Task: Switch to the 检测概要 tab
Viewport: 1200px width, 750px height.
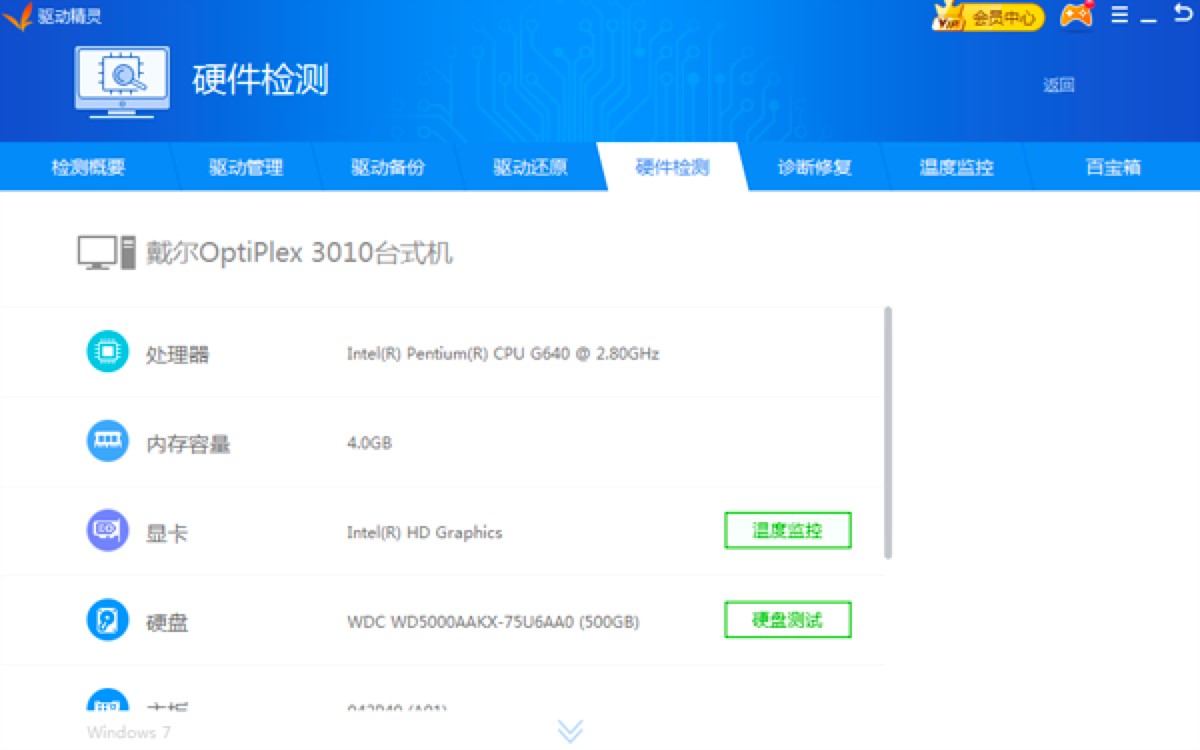Action: pos(88,167)
